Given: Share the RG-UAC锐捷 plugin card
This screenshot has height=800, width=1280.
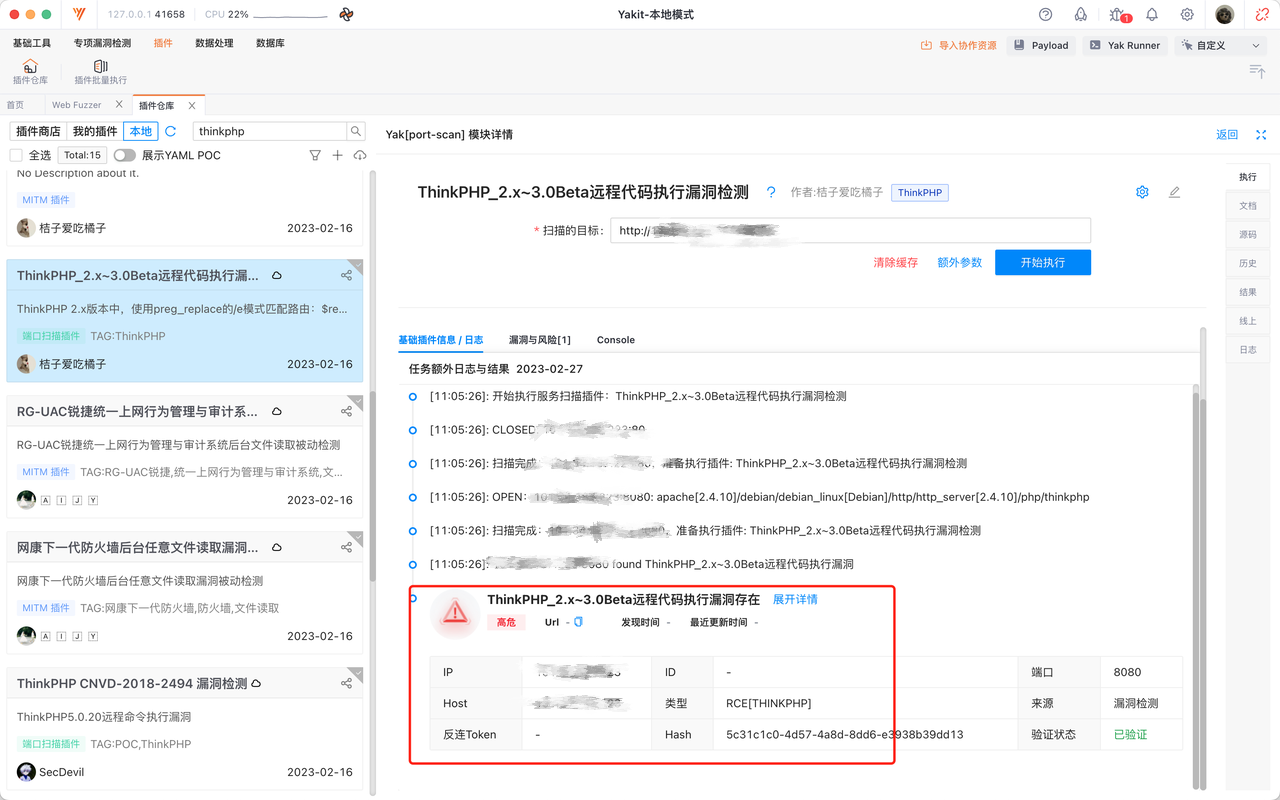Looking at the screenshot, I should point(346,411).
